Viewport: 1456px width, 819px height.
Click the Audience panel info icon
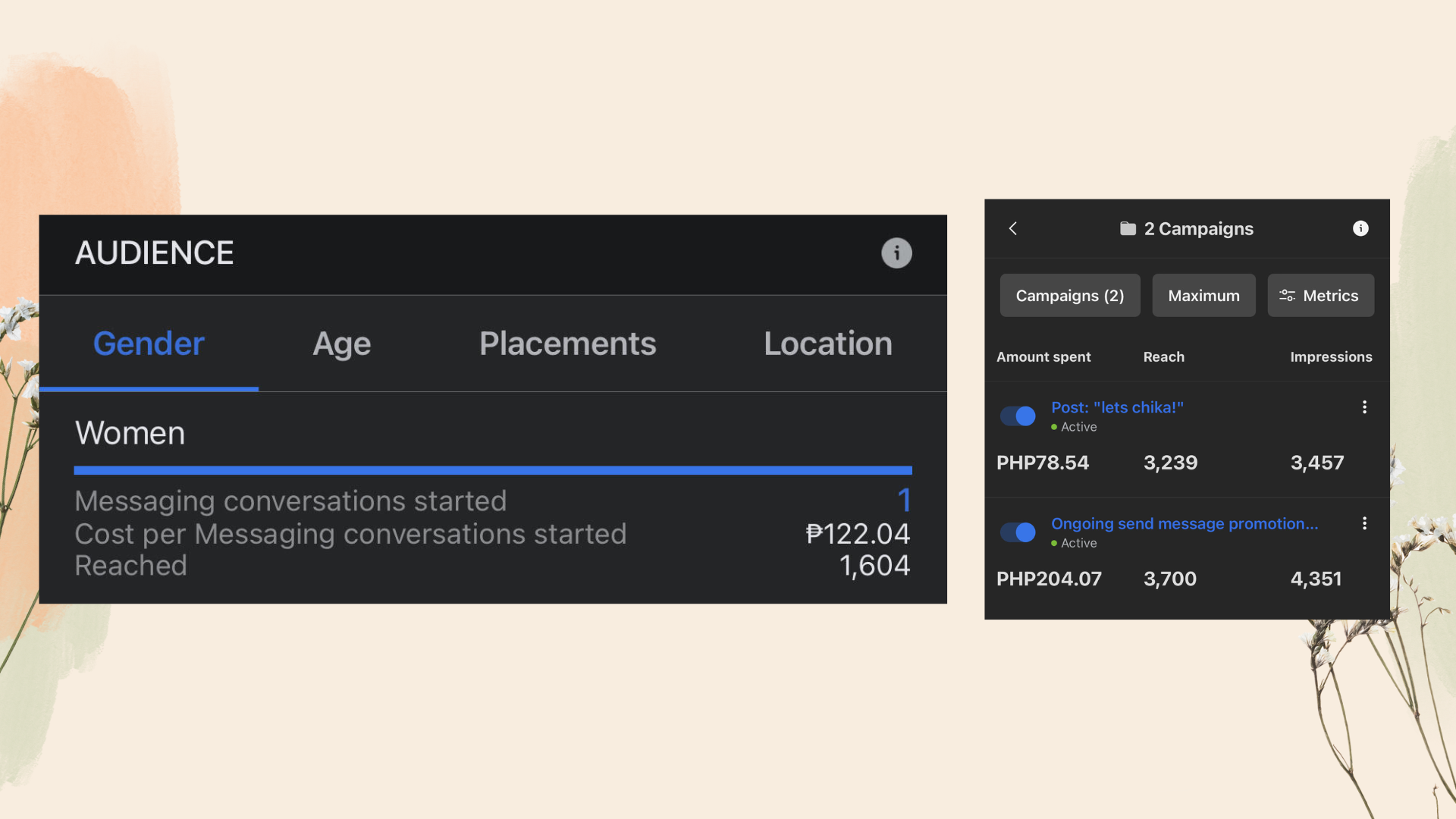click(896, 253)
